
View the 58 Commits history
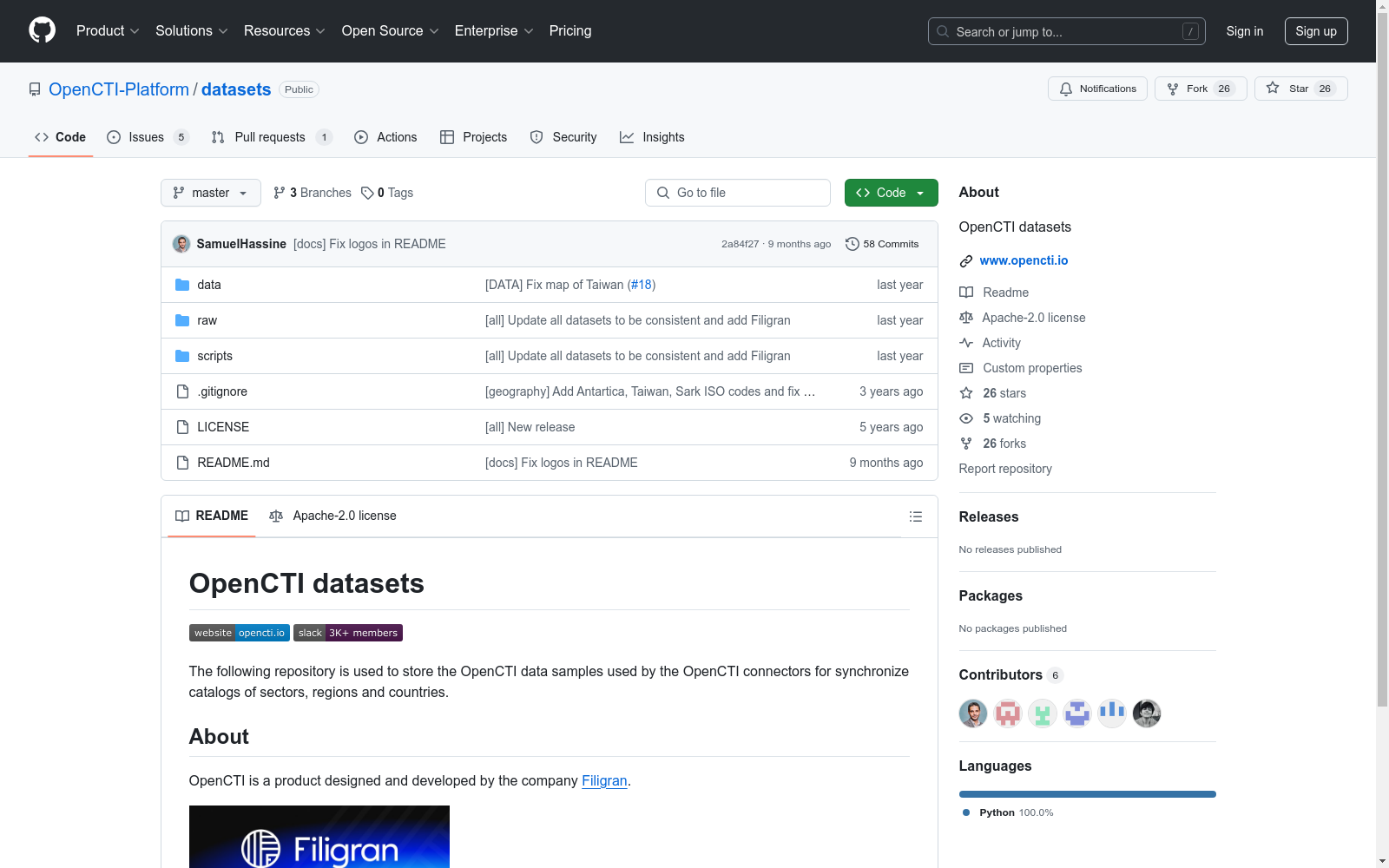(x=882, y=244)
